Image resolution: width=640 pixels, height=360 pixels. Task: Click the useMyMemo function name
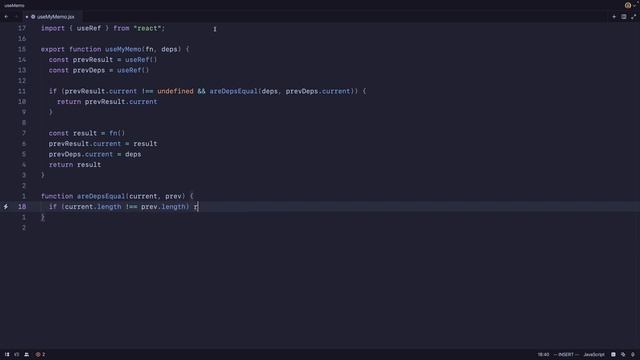123,49
